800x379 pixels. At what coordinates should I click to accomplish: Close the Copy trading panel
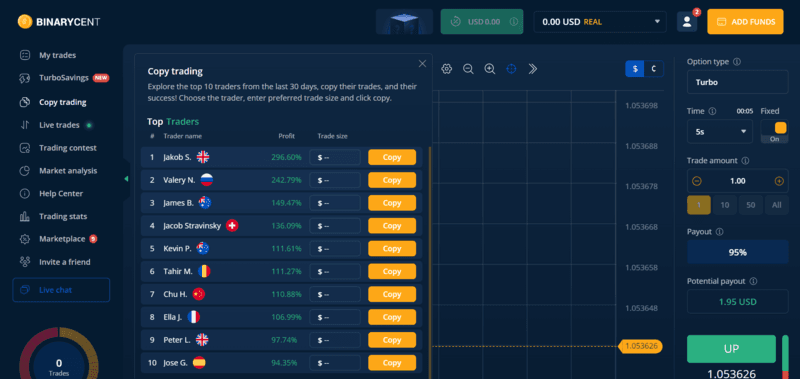pyautogui.click(x=422, y=64)
